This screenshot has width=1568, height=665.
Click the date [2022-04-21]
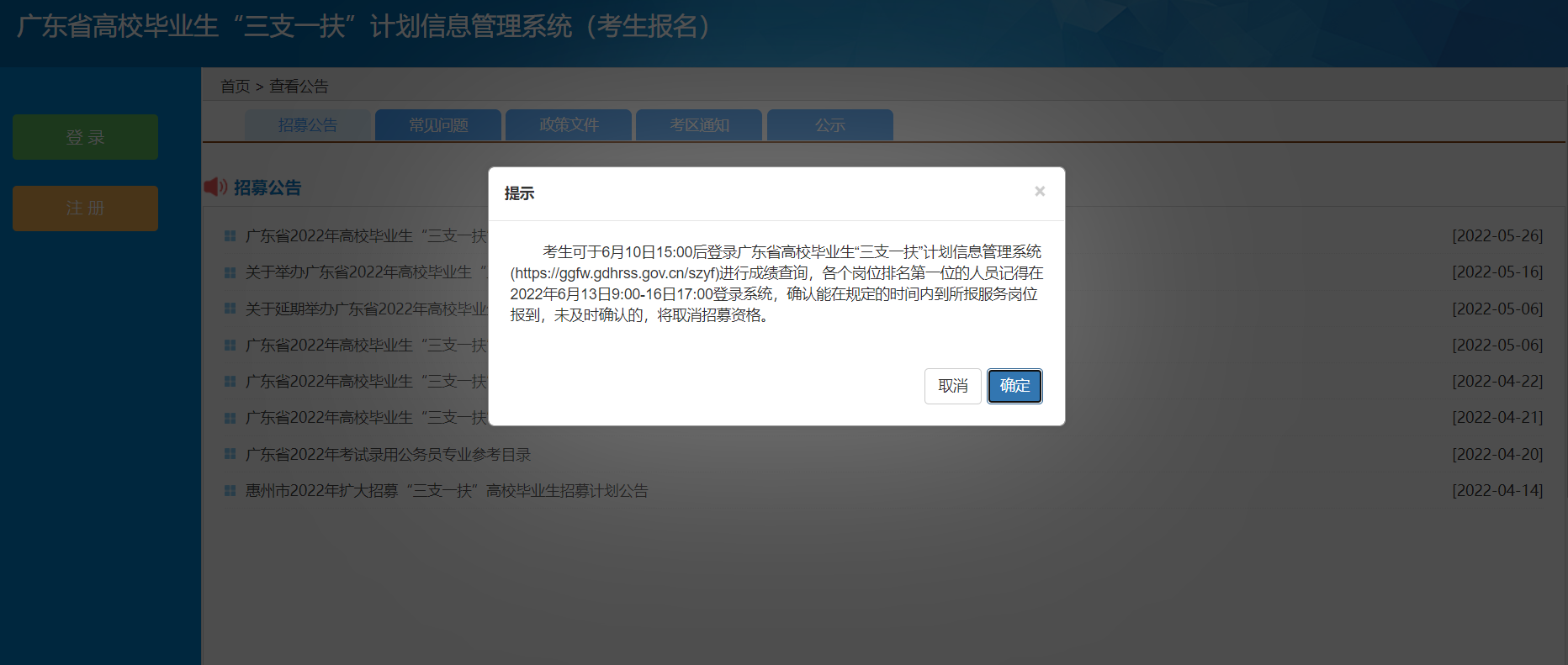[1497, 418]
